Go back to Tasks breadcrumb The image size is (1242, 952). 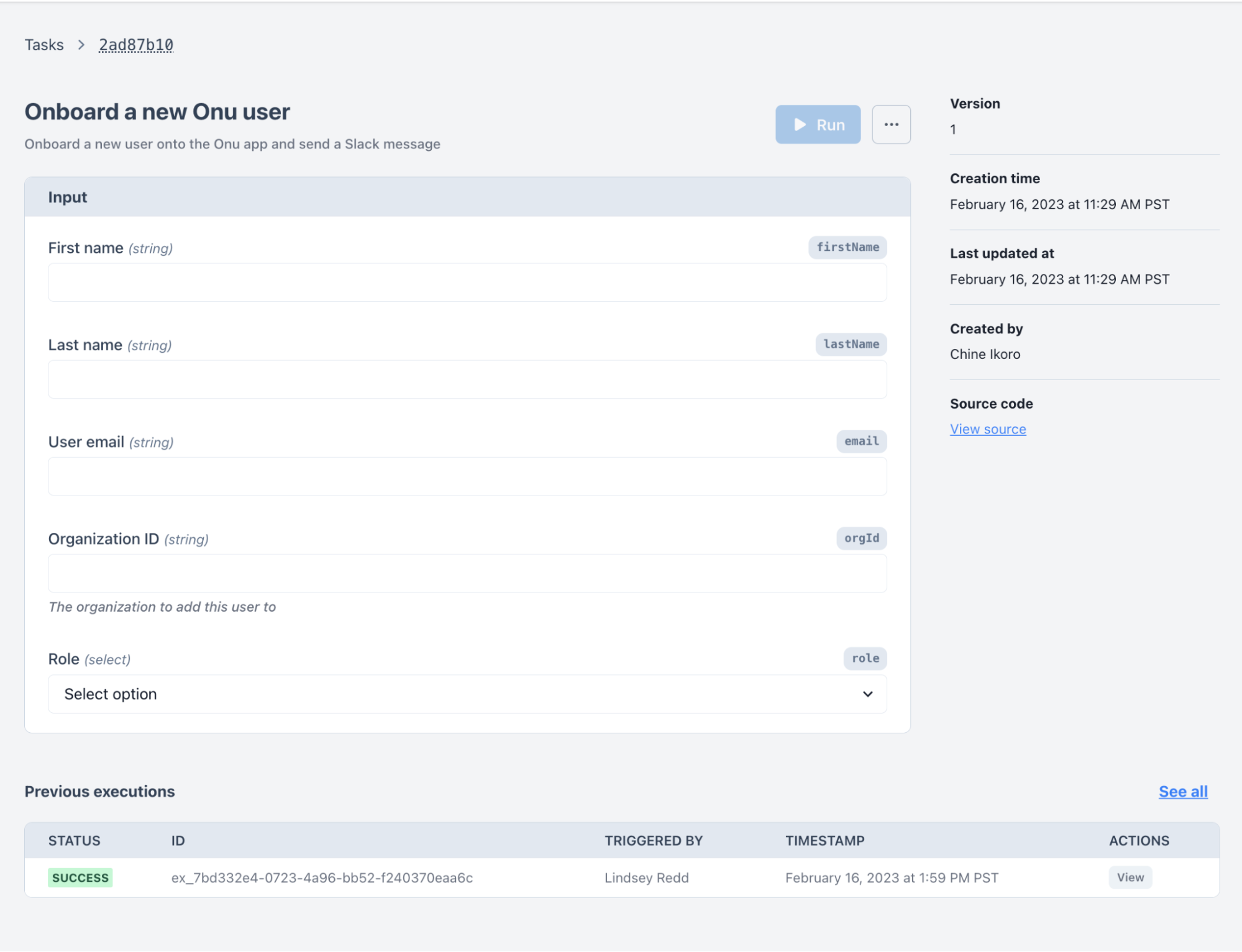(44, 45)
